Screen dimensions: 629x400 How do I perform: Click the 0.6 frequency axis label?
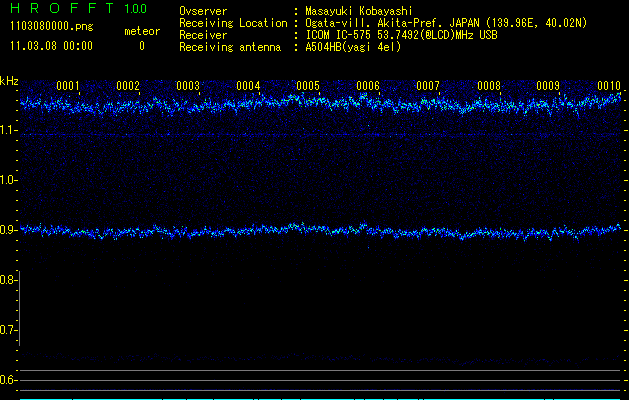[9, 380]
